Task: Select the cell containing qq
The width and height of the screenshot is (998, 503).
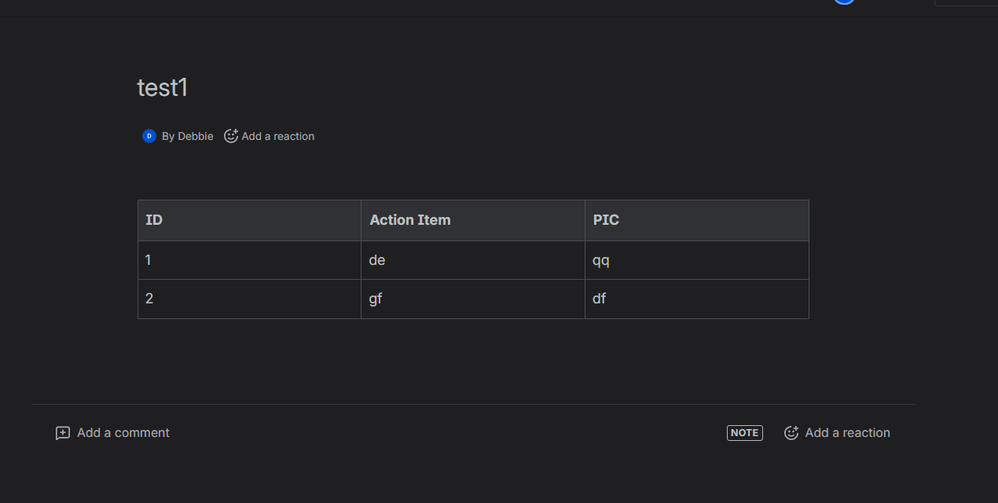Action: coord(696,260)
